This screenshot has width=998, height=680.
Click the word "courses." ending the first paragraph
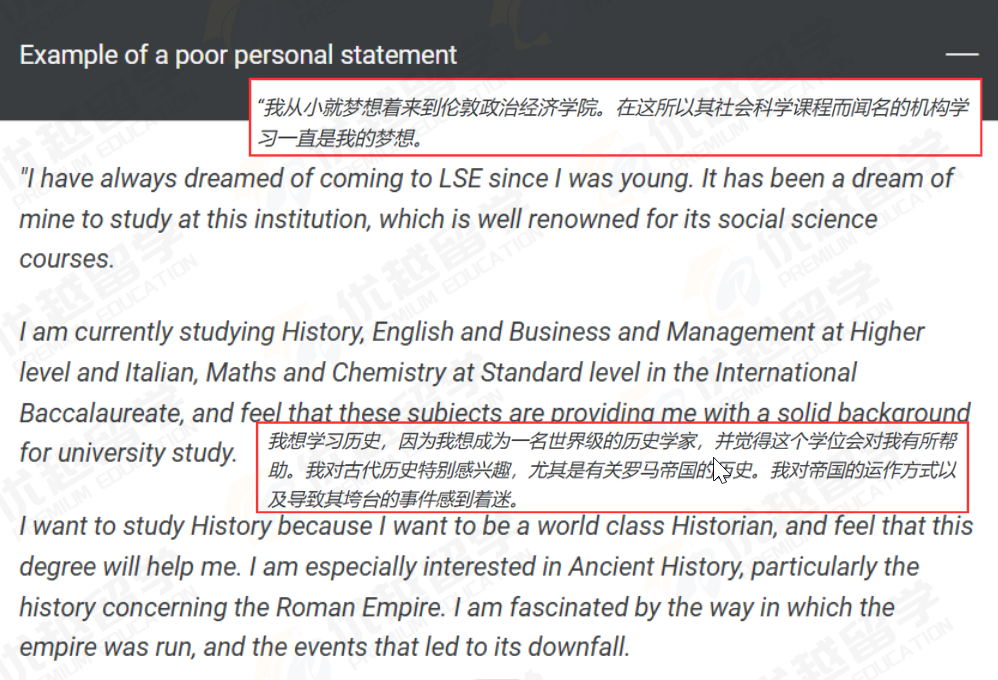tap(66, 259)
